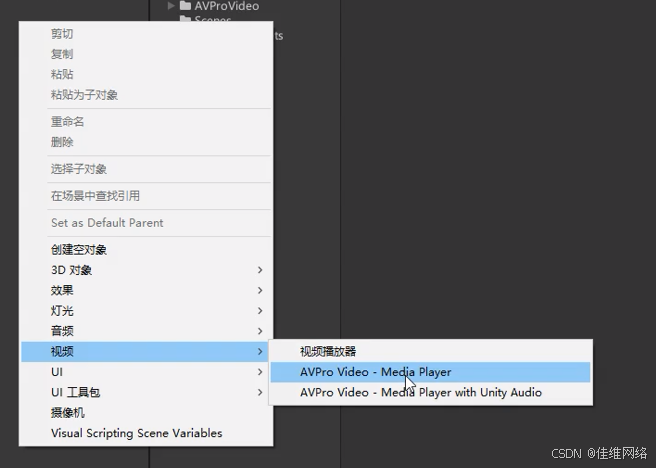Click the 重命名 menu entry
The image size is (656, 468).
coord(146,122)
